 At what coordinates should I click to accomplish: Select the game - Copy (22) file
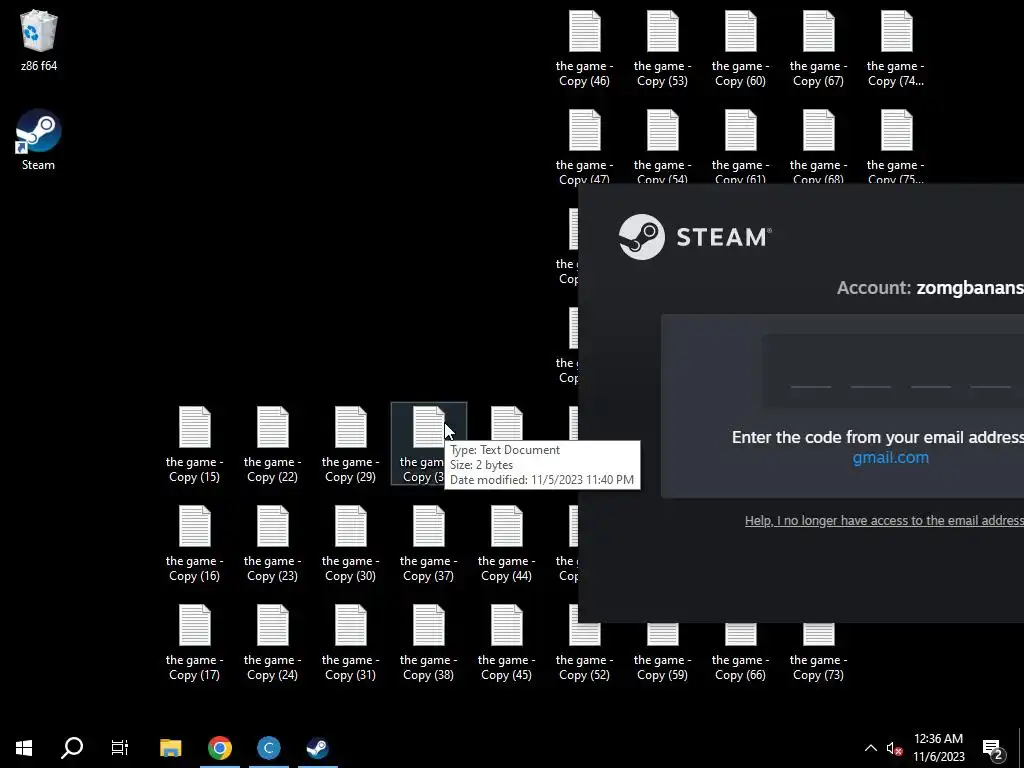tap(272, 445)
